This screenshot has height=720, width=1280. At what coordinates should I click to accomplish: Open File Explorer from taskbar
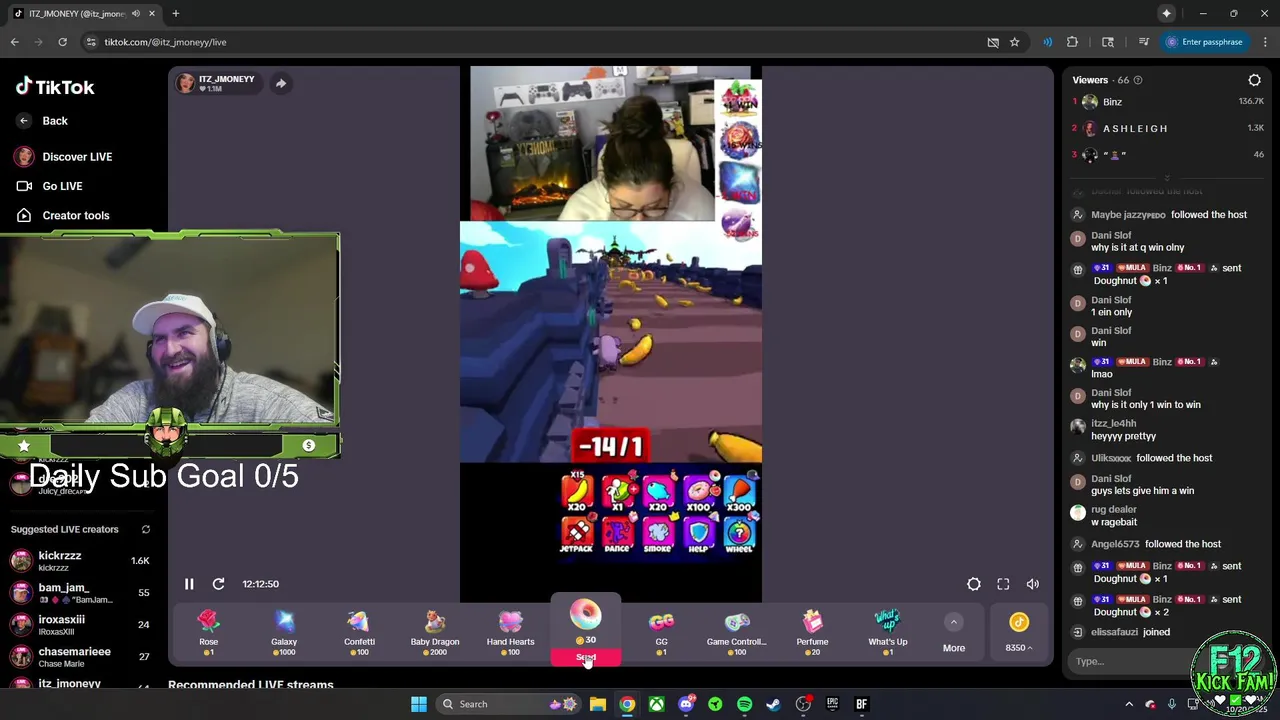point(597,704)
